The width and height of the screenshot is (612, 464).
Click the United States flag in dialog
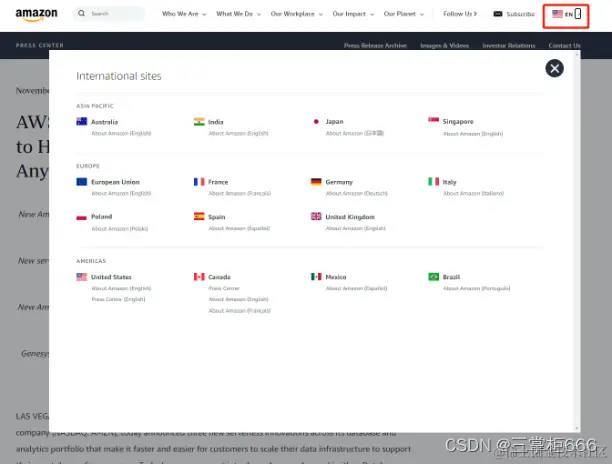(82, 277)
